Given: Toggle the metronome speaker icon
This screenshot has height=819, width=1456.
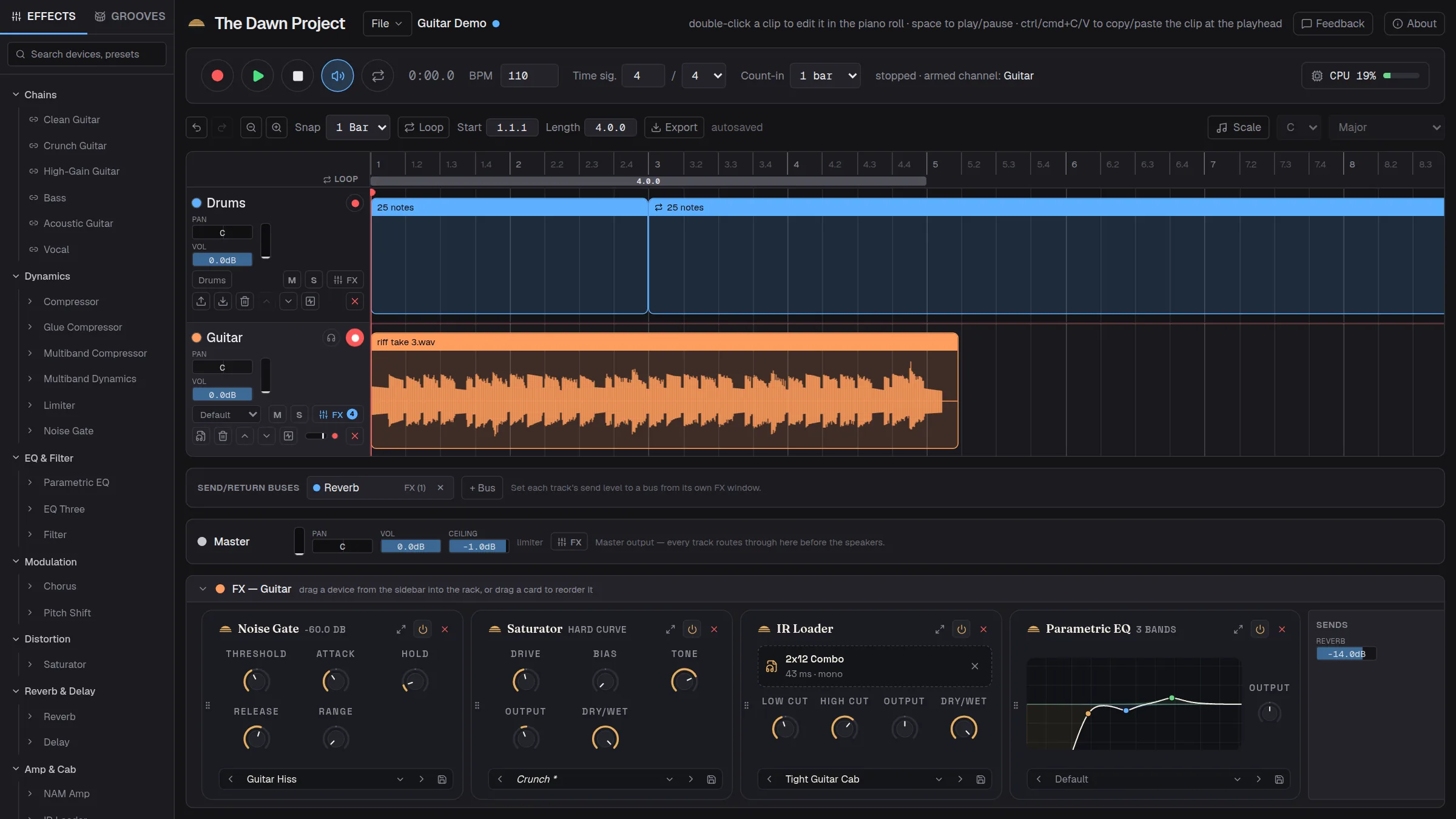Looking at the screenshot, I should pyautogui.click(x=337, y=76).
